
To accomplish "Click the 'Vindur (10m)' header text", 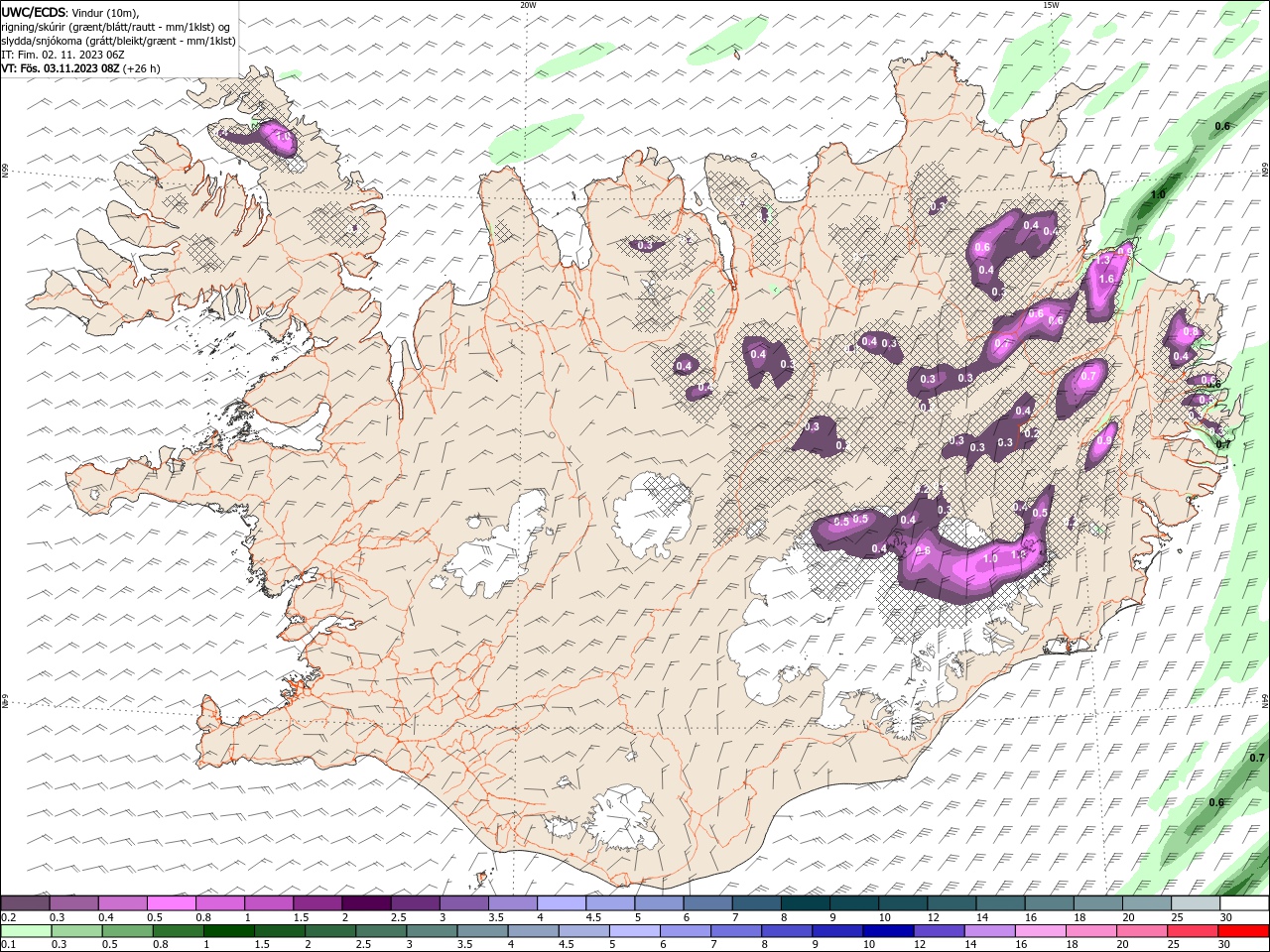I will coord(106,12).
